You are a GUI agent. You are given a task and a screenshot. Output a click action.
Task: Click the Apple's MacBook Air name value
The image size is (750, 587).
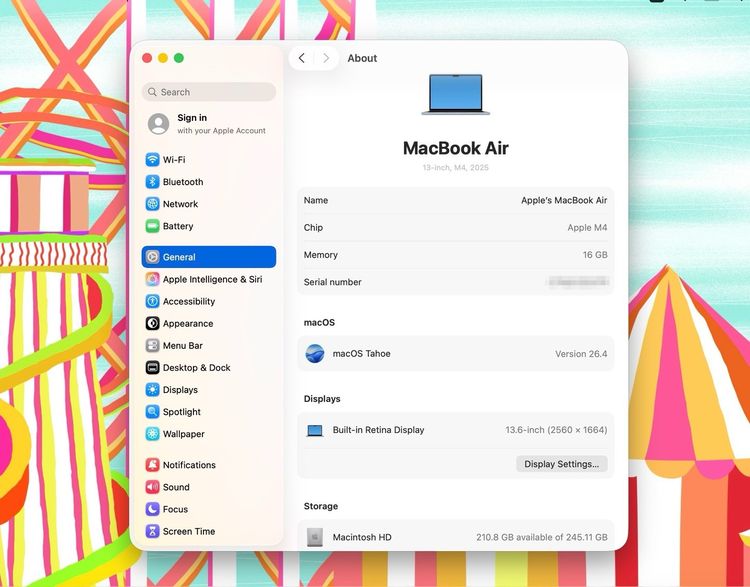(x=564, y=200)
